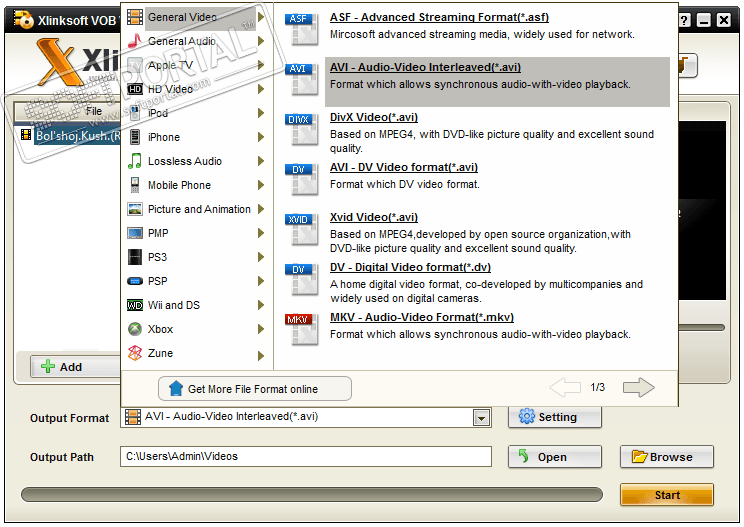Click the help question mark in title bar
The image size is (744, 527).
pos(683,20)
